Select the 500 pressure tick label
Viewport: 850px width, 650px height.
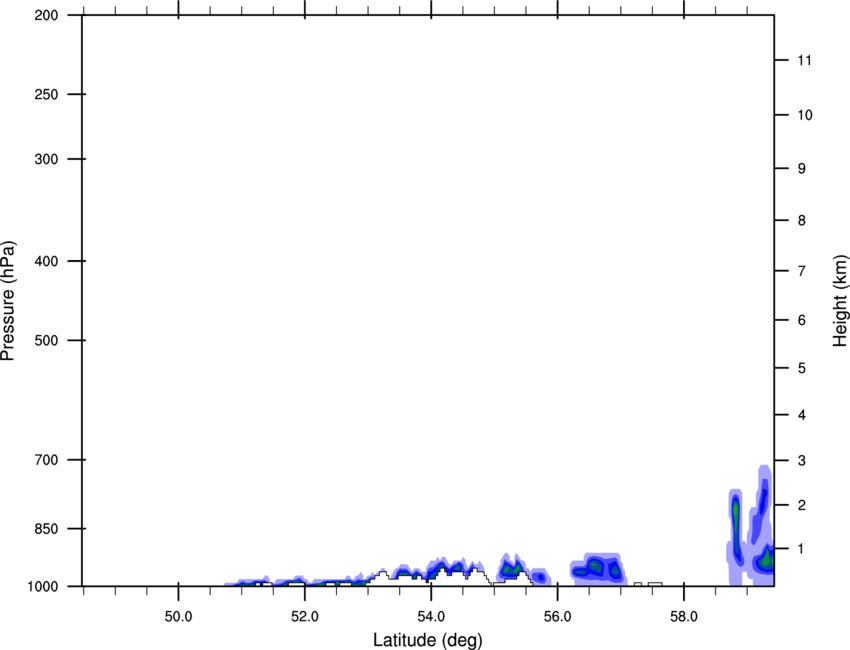tap(46, 340)
